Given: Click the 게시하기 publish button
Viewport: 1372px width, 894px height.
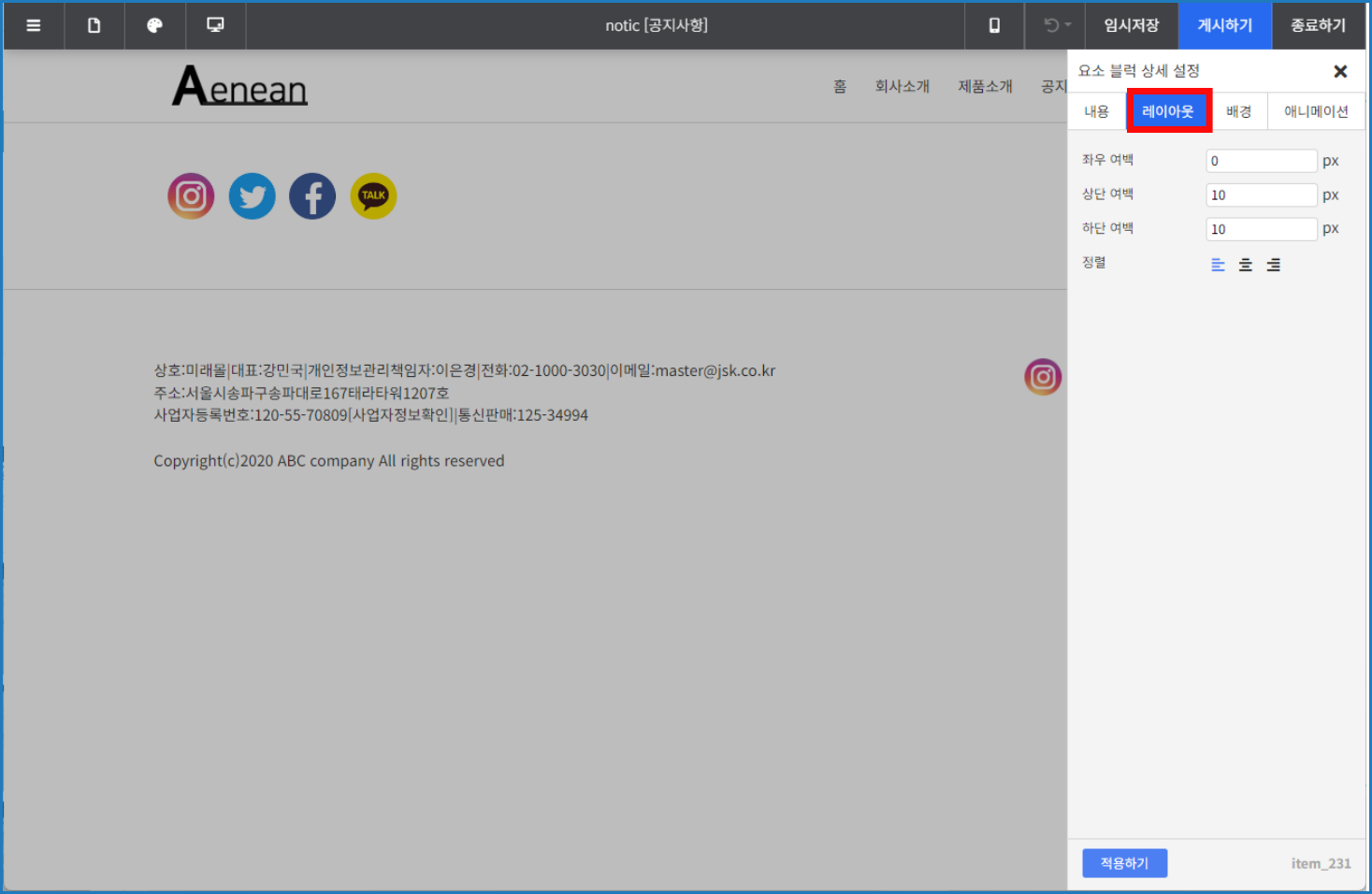Looking at the screenshot, I should [1224, 25].
